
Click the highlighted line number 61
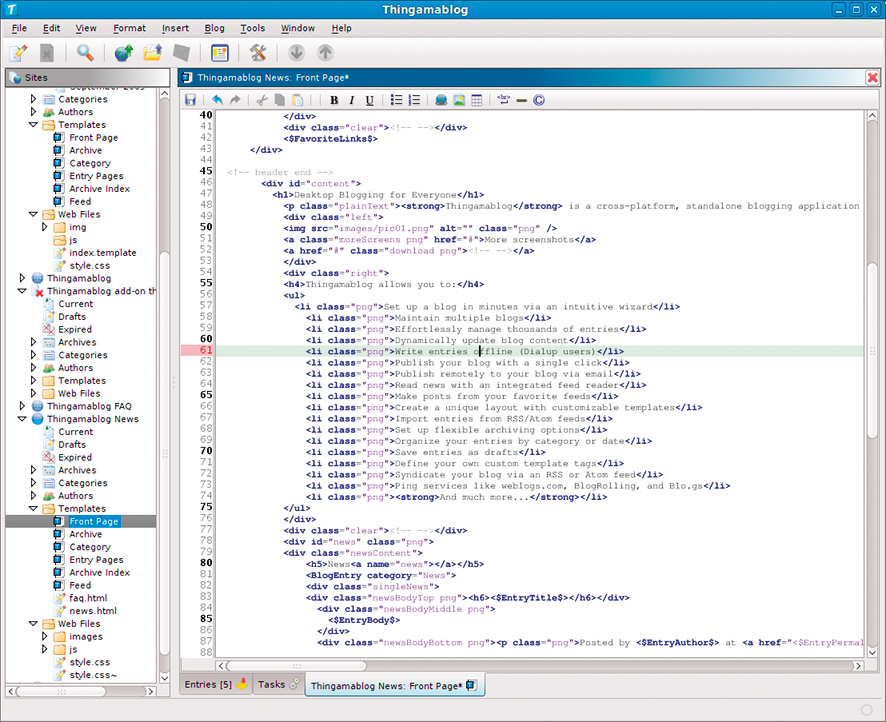(x=198, y=351)
